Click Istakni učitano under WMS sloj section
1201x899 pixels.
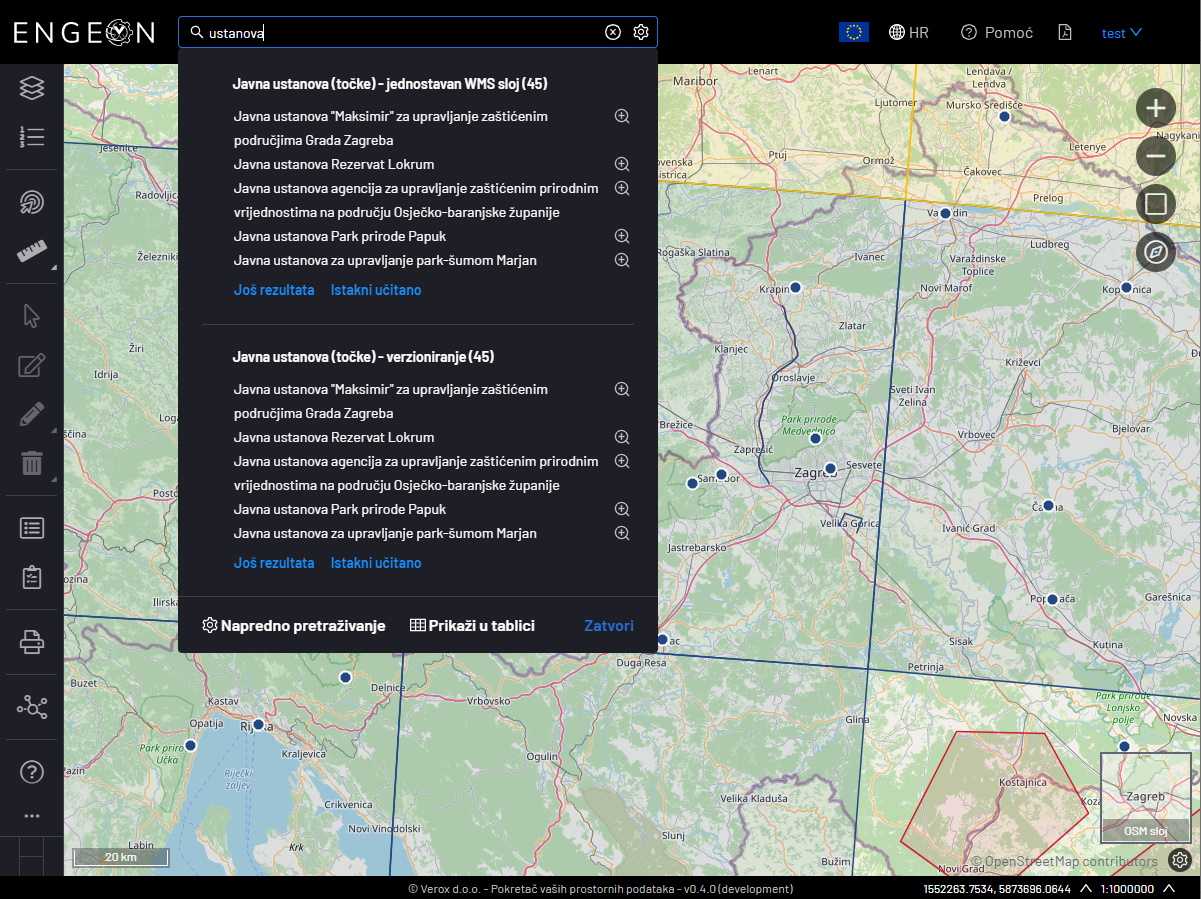tap(376, 290)
